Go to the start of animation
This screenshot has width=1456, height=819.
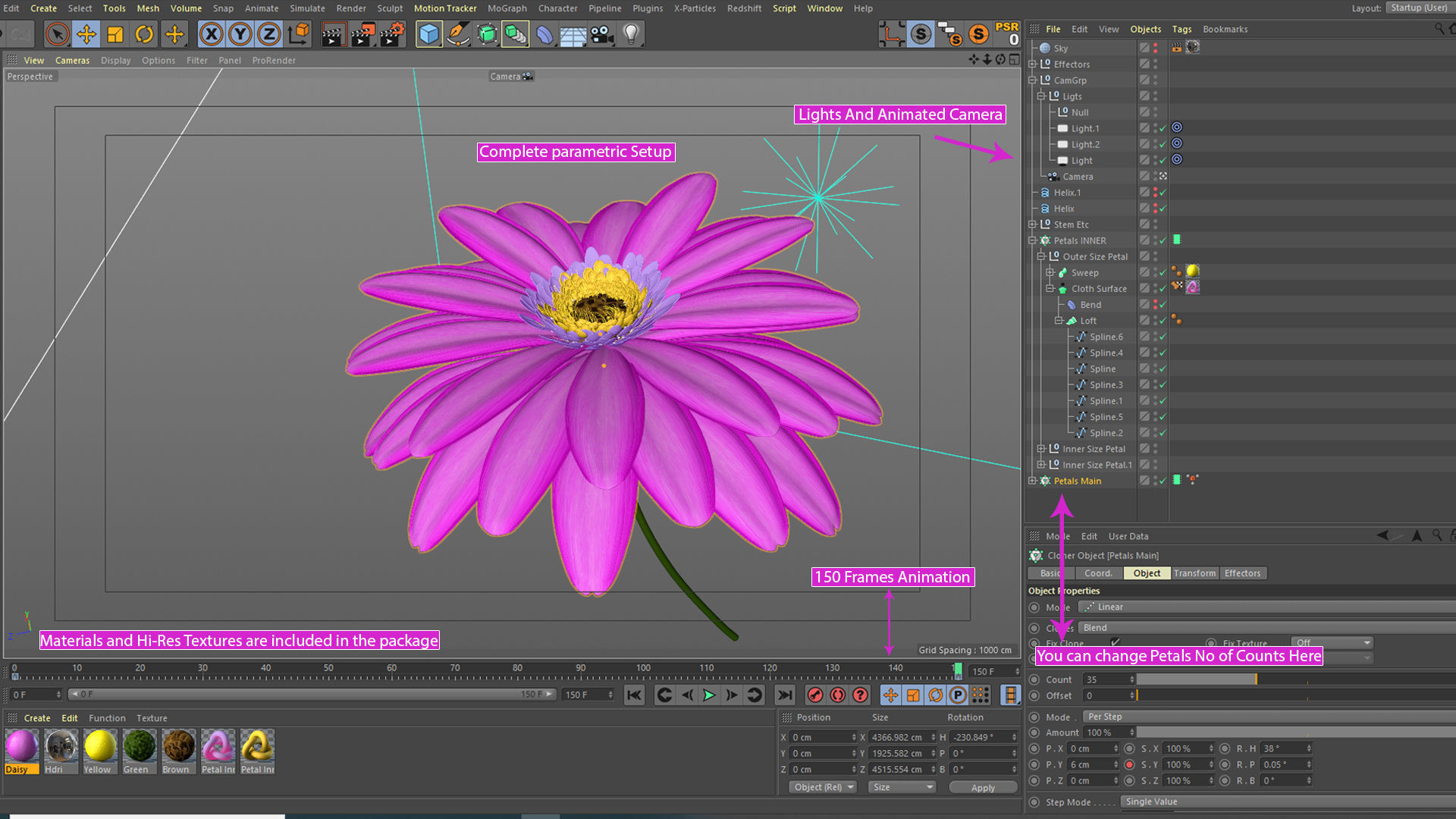pos(634,695)
